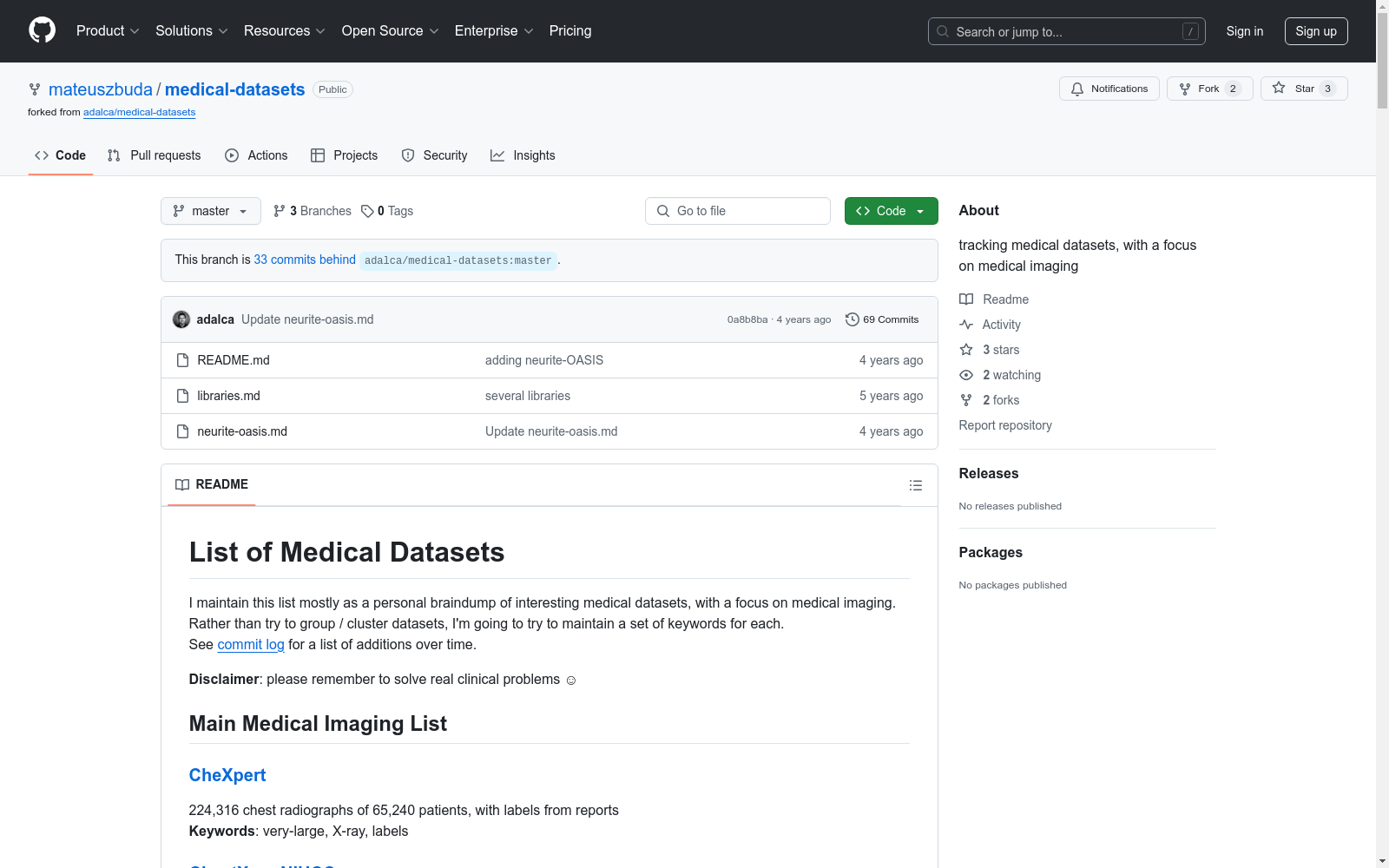Open the neurite-oasis.md file
This screenshot has width=1389, height=868.
coord(242,431)
